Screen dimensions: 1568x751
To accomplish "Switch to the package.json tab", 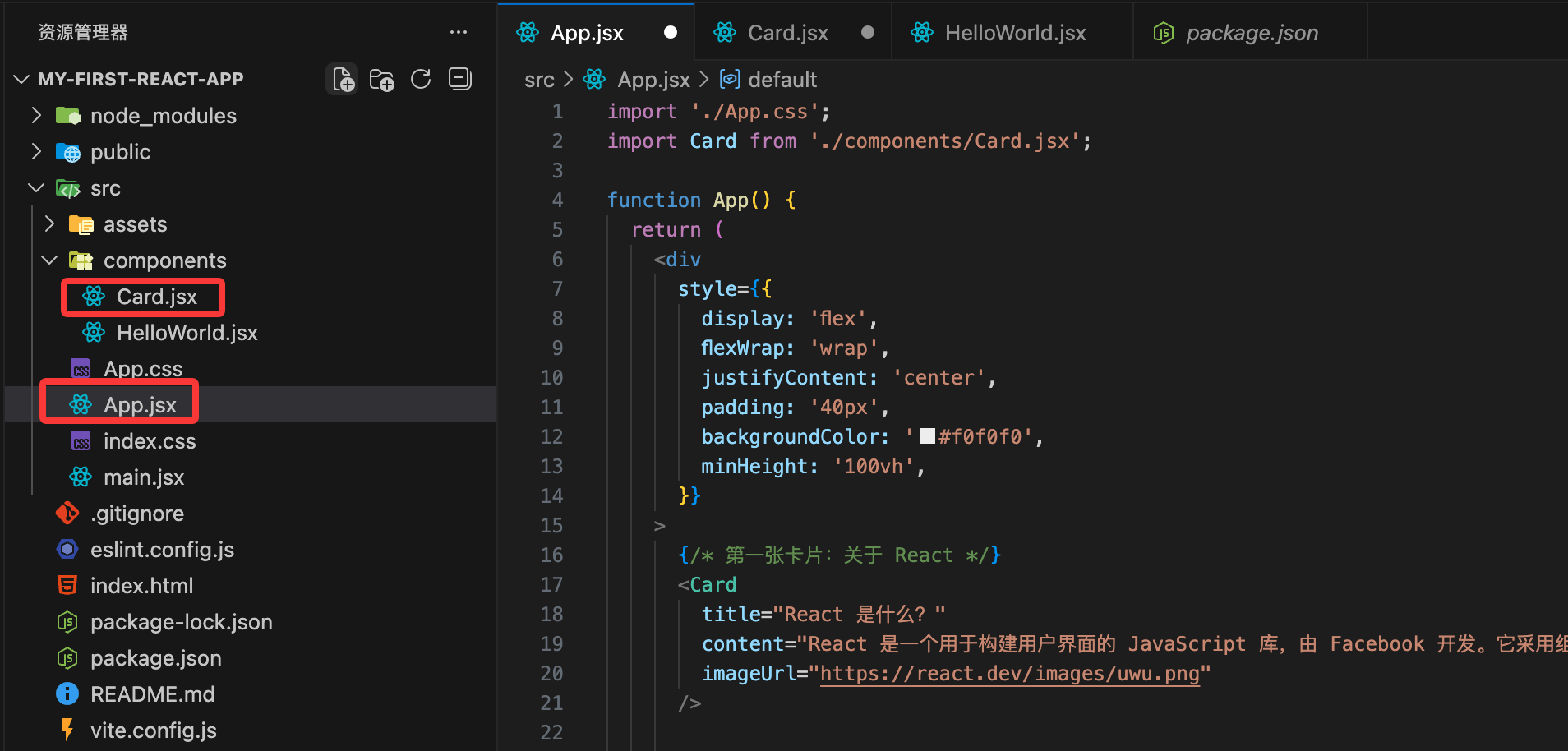I will point(1251,33).
